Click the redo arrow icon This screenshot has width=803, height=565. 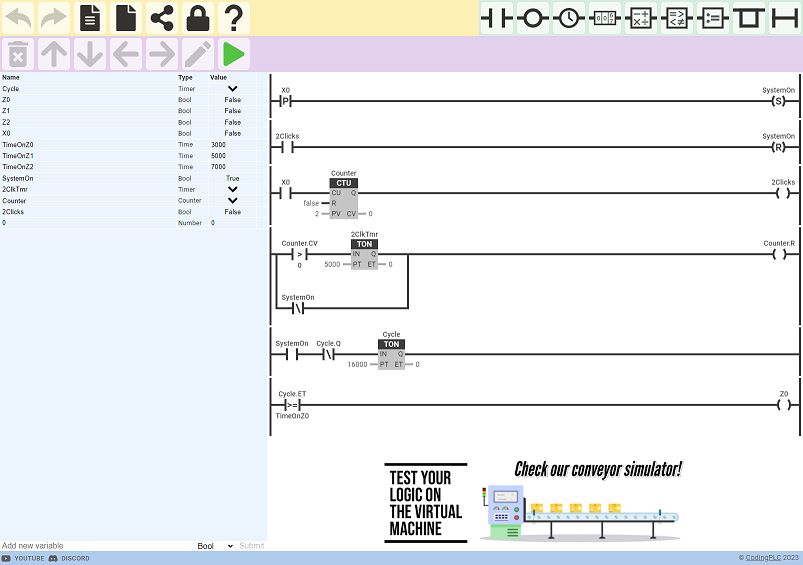tap(54, 18)
